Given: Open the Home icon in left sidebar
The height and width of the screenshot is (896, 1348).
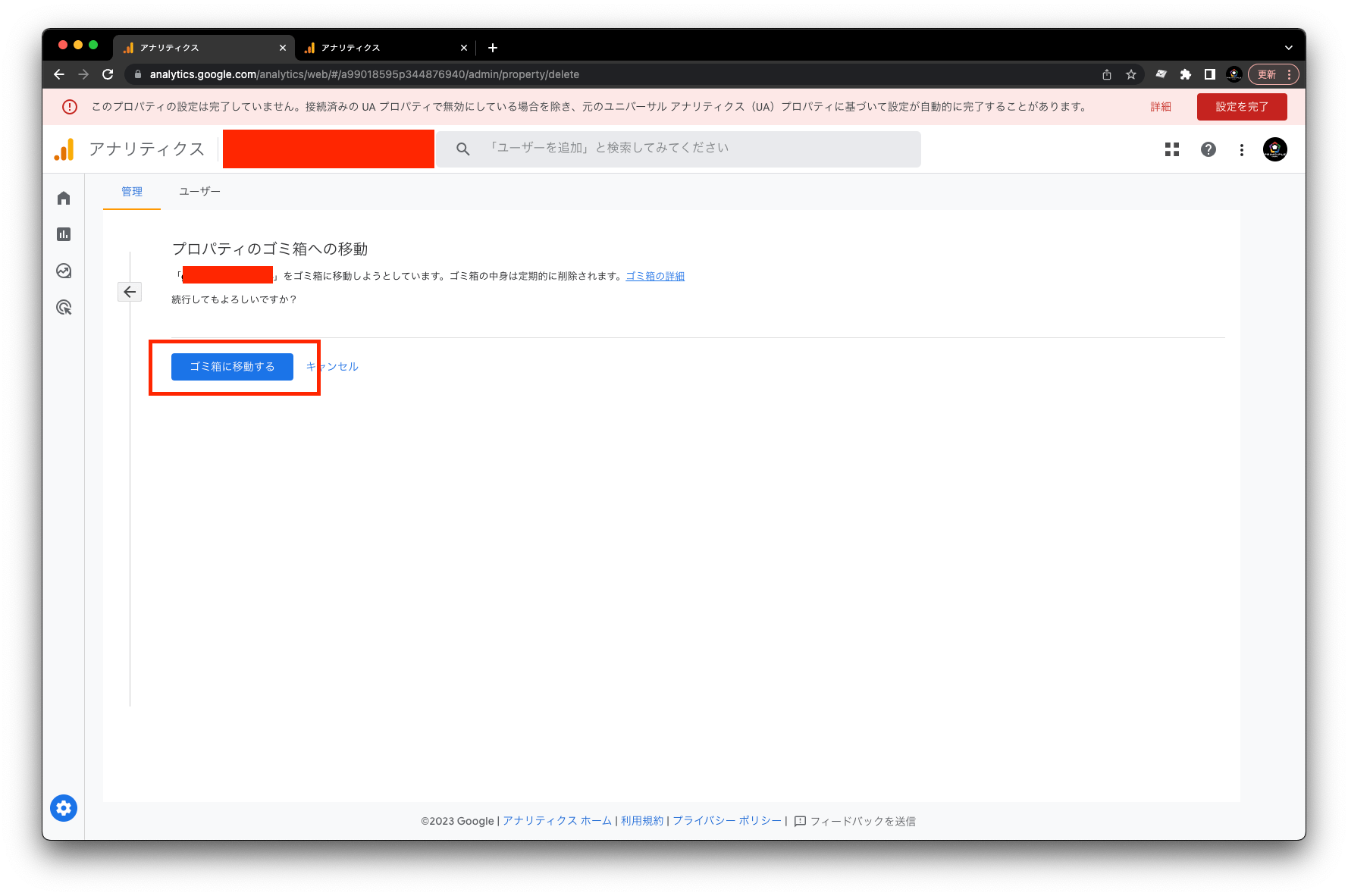Looking at the screenshot, I should click(64, 198).
